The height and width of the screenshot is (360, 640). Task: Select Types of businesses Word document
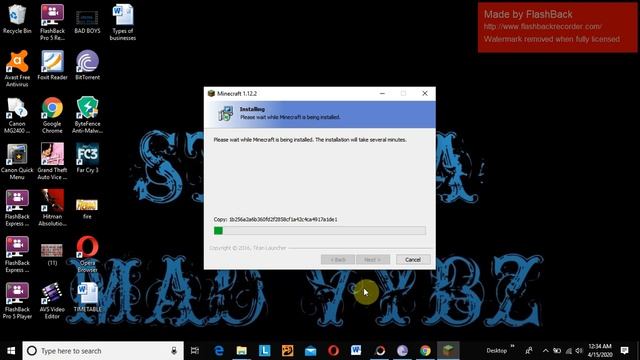122,22
